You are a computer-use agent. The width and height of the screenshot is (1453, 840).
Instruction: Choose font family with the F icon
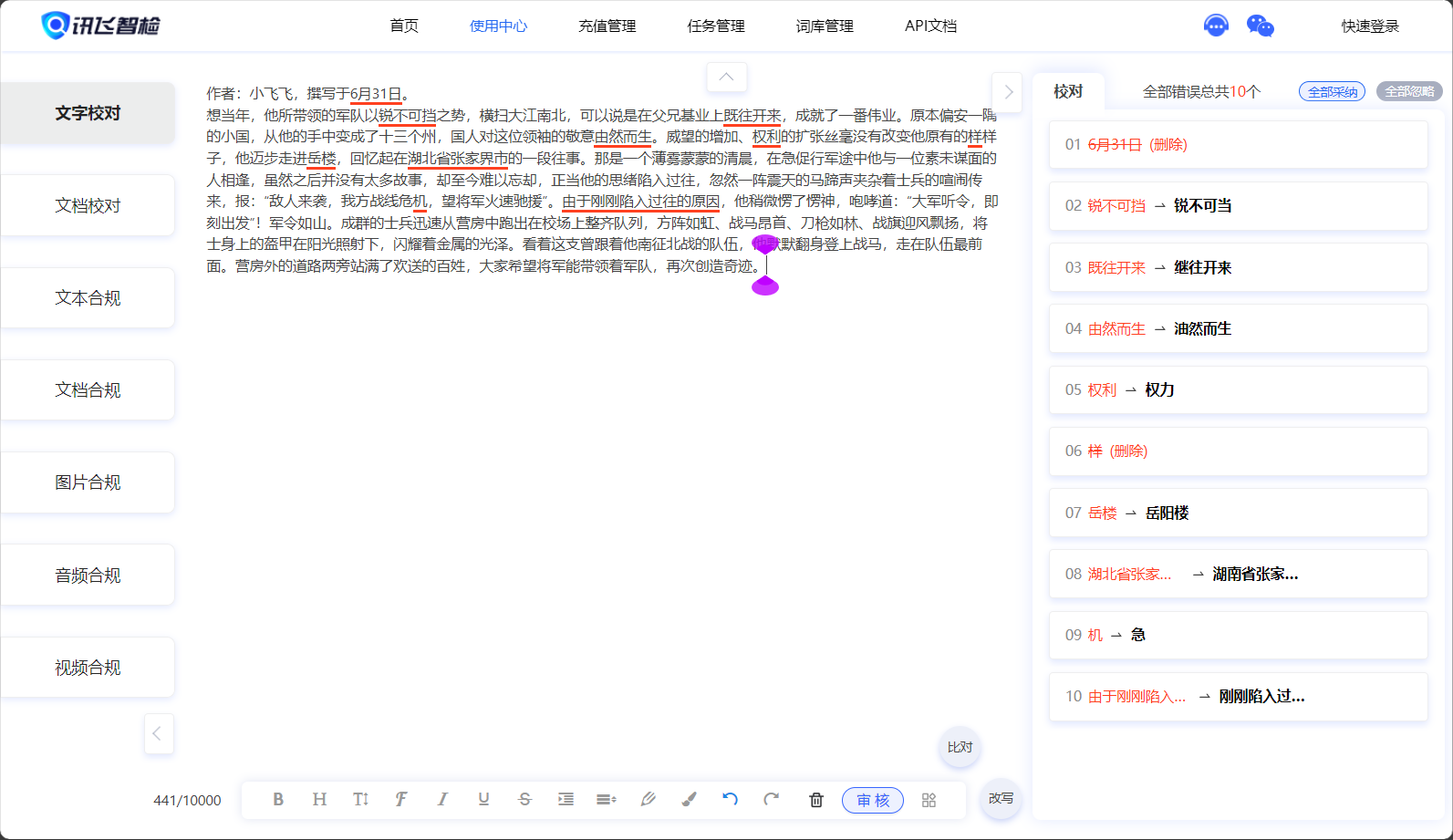pyautogui.click(x=401, y=800)
